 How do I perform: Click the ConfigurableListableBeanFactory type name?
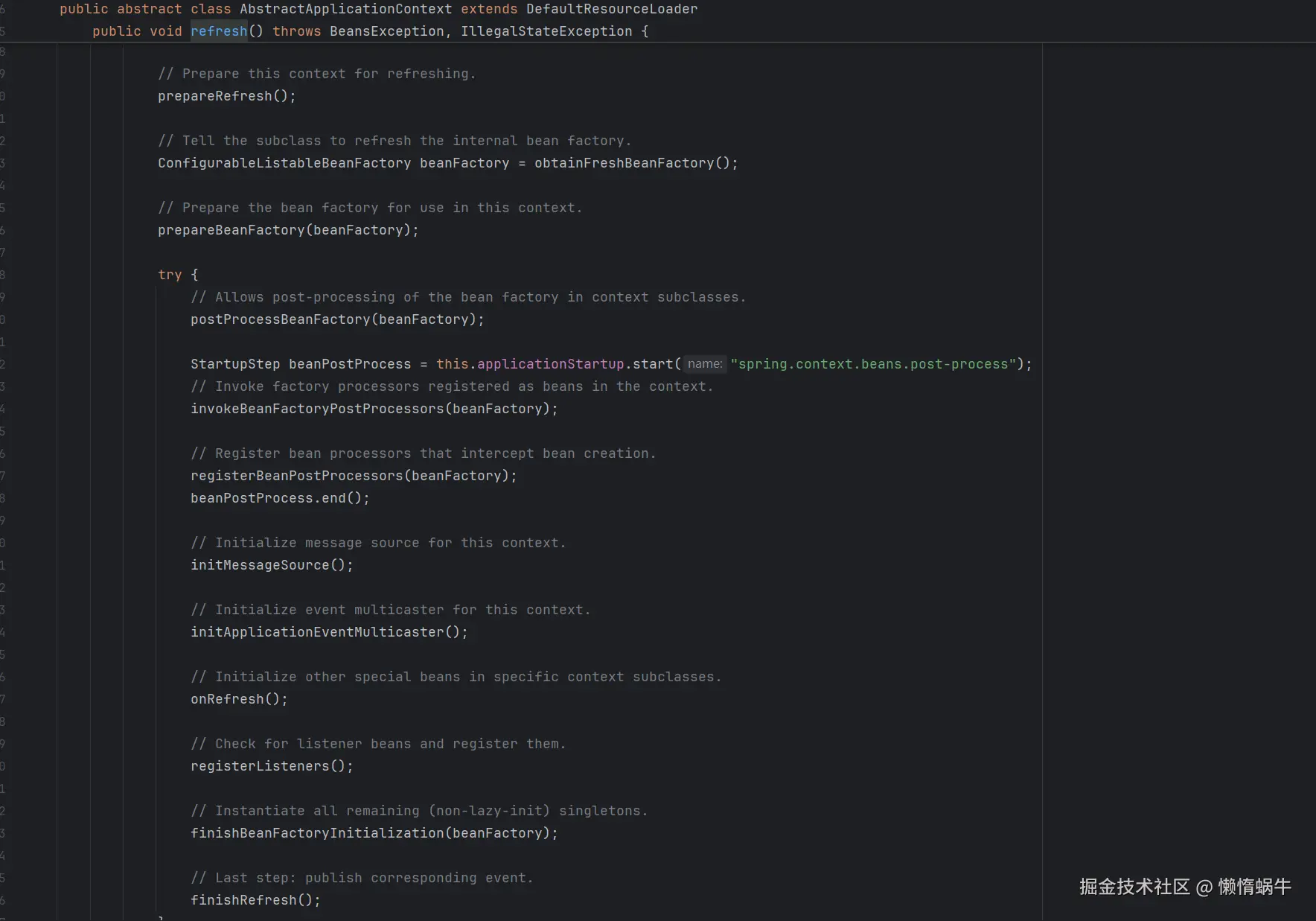point(284,163)
